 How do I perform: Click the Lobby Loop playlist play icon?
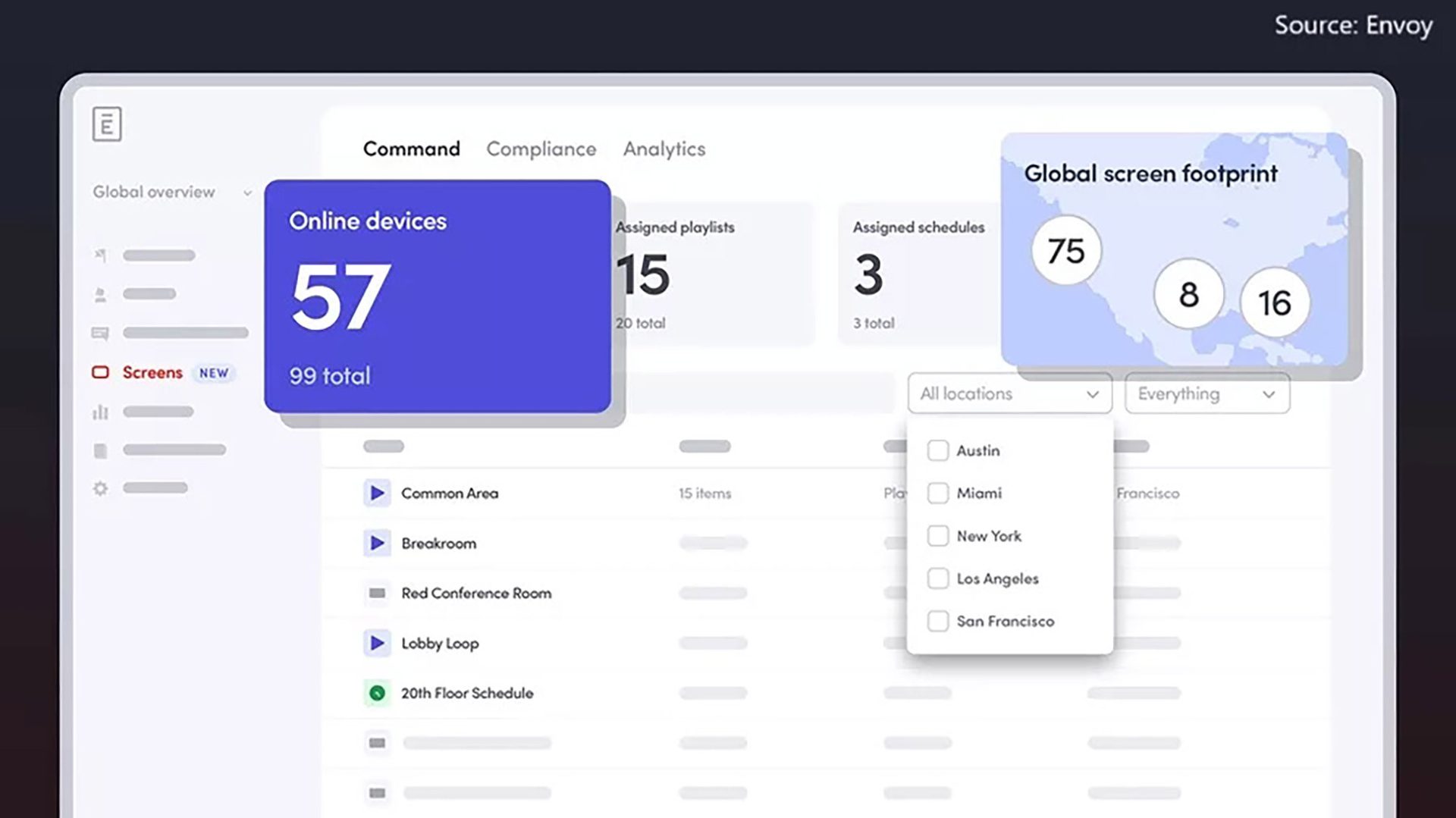click(378, 643)
